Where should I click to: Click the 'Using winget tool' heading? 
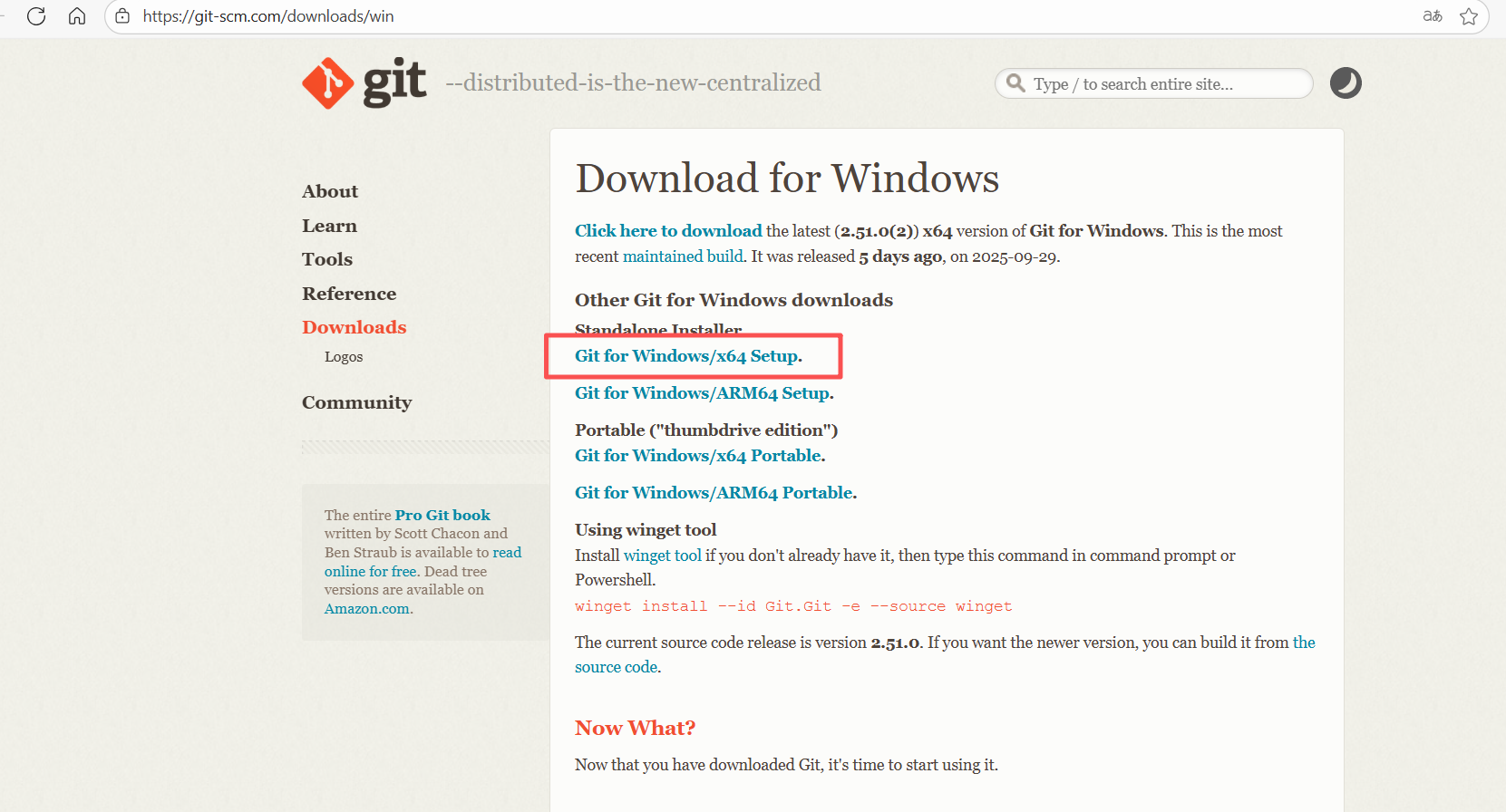click(646, 530)
